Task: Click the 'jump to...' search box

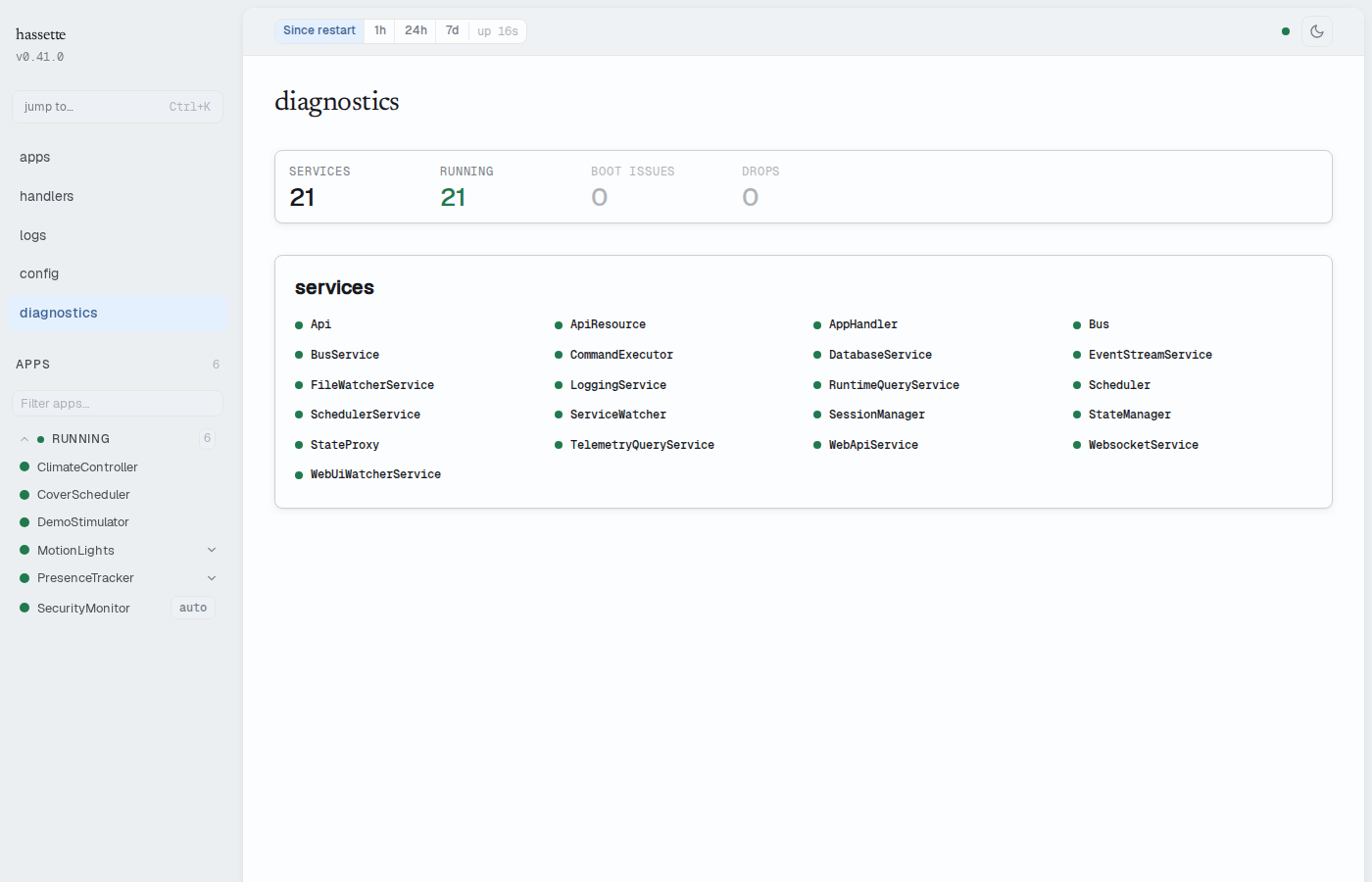Action: pyautogui.click(x=118, y=107)
